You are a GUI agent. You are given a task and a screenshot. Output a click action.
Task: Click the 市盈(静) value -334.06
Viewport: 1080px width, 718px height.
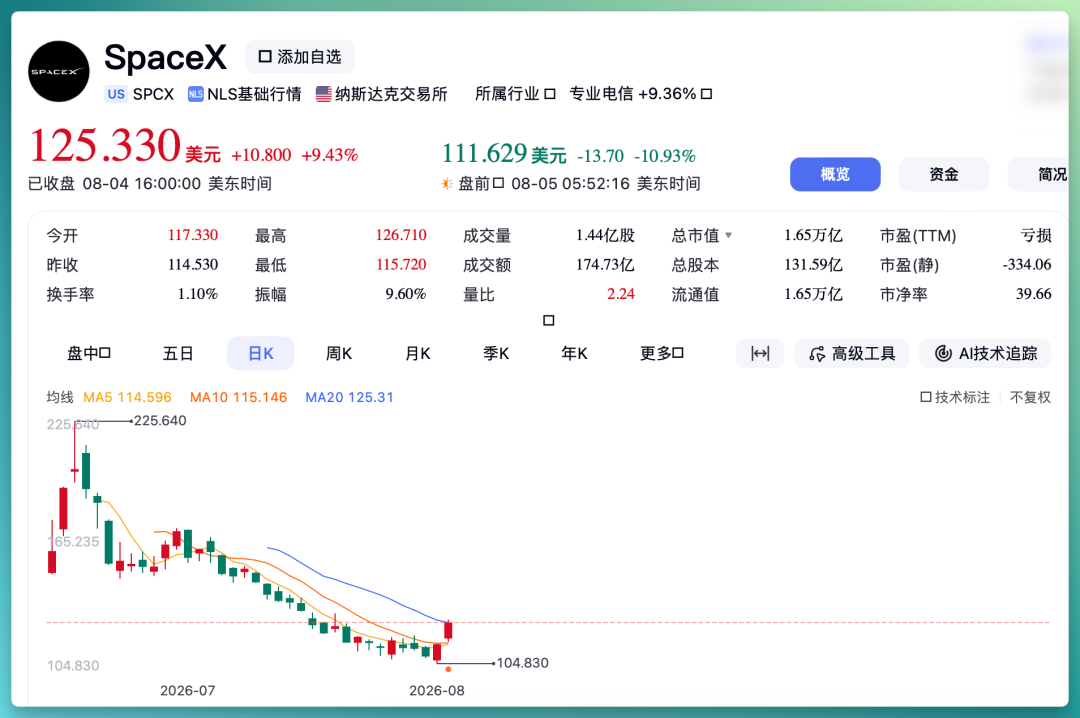point(1027,265)
